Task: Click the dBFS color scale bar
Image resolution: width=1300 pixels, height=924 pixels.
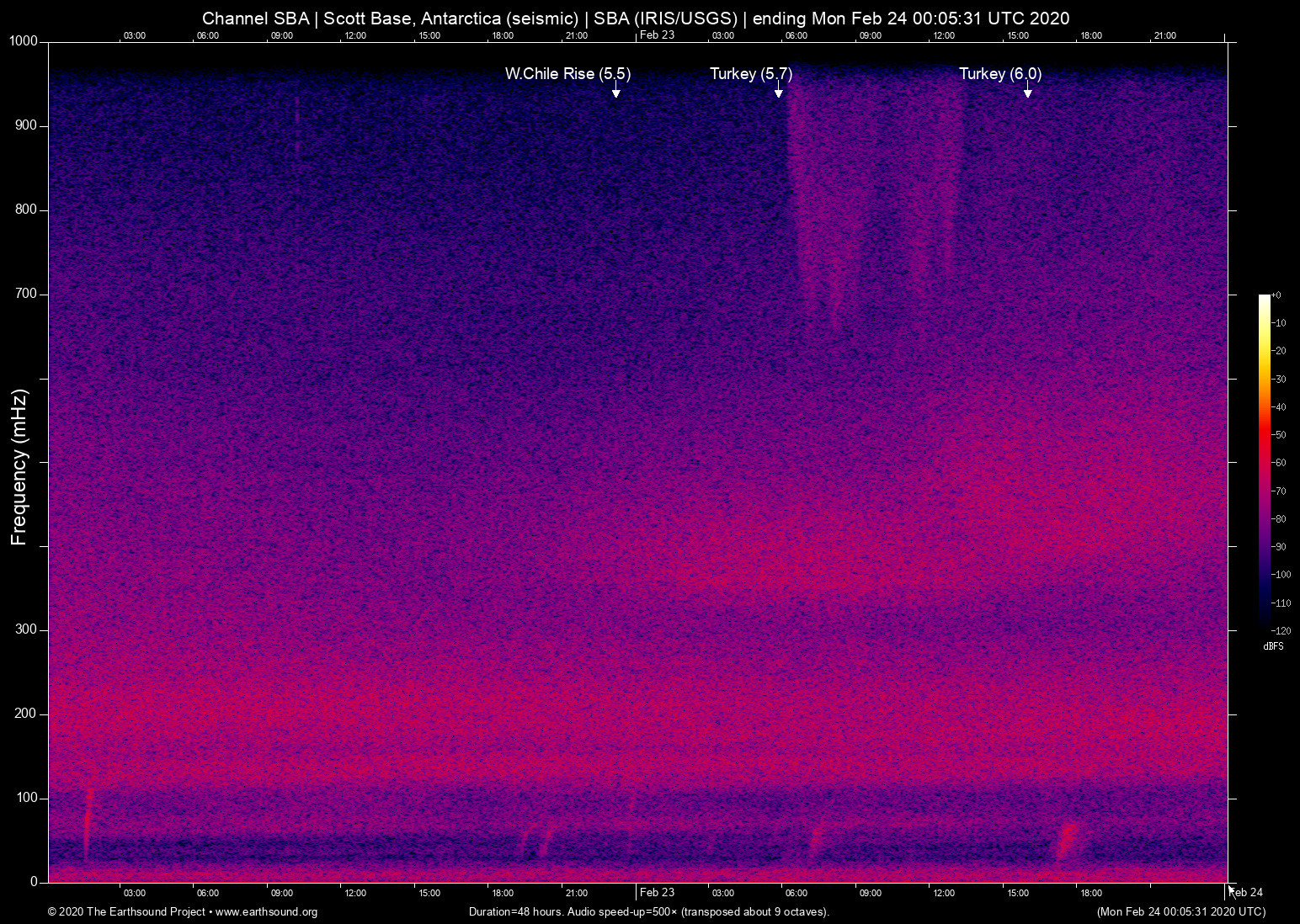Action: pos(1265,462)
